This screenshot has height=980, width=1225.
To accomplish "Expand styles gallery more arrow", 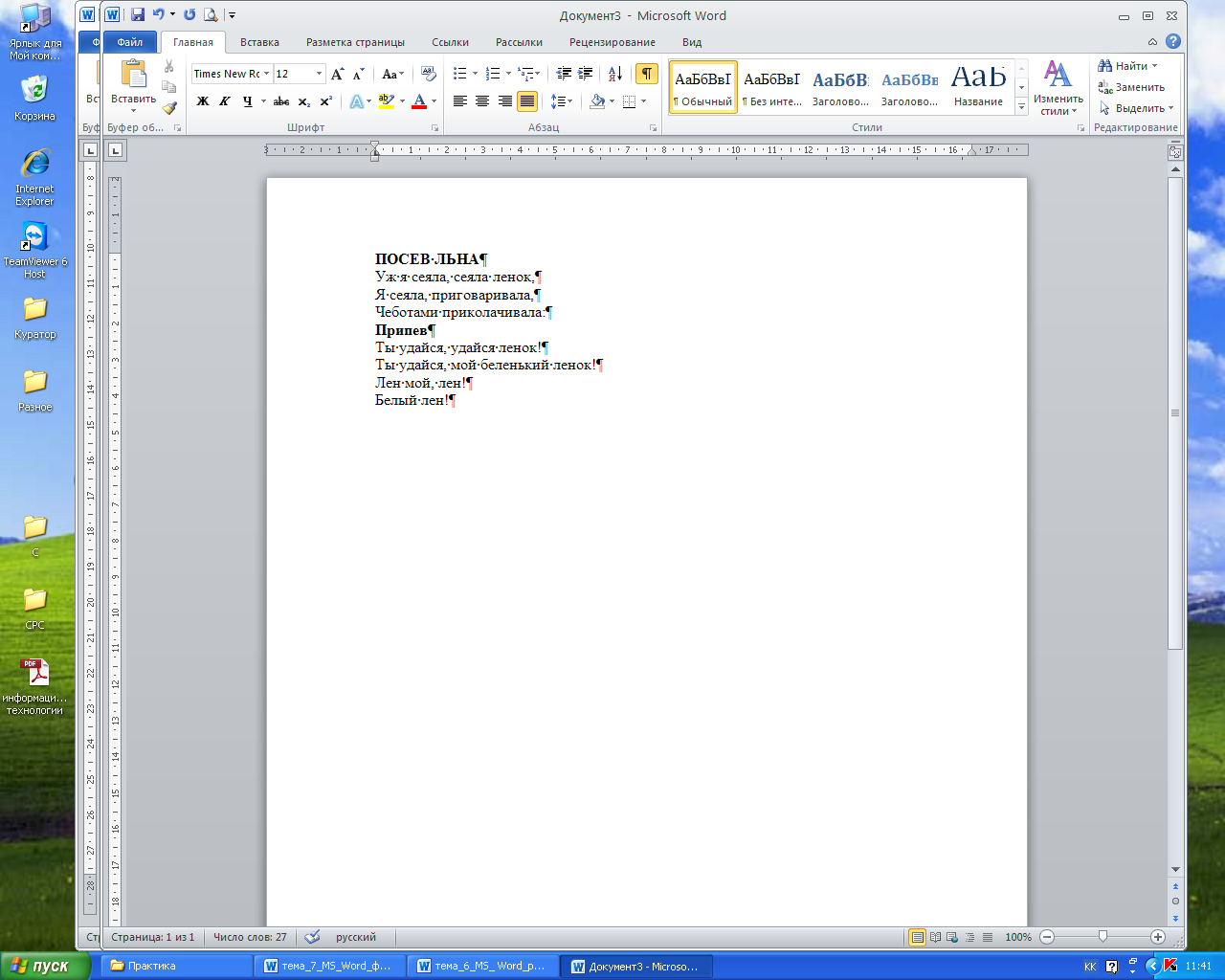I will click(x=1022, y=108).
